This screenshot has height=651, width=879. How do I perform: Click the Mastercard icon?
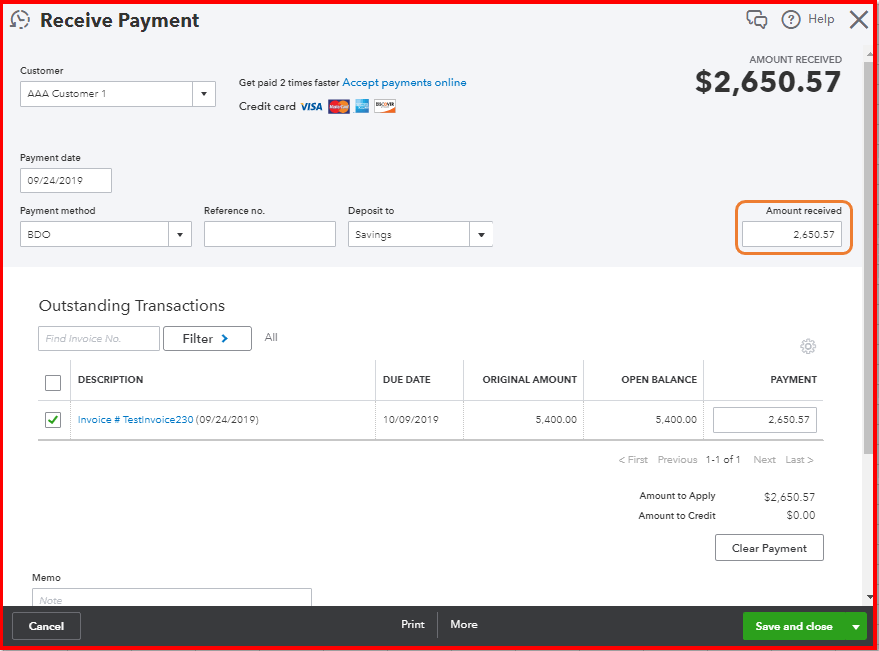tap(338, 106)
